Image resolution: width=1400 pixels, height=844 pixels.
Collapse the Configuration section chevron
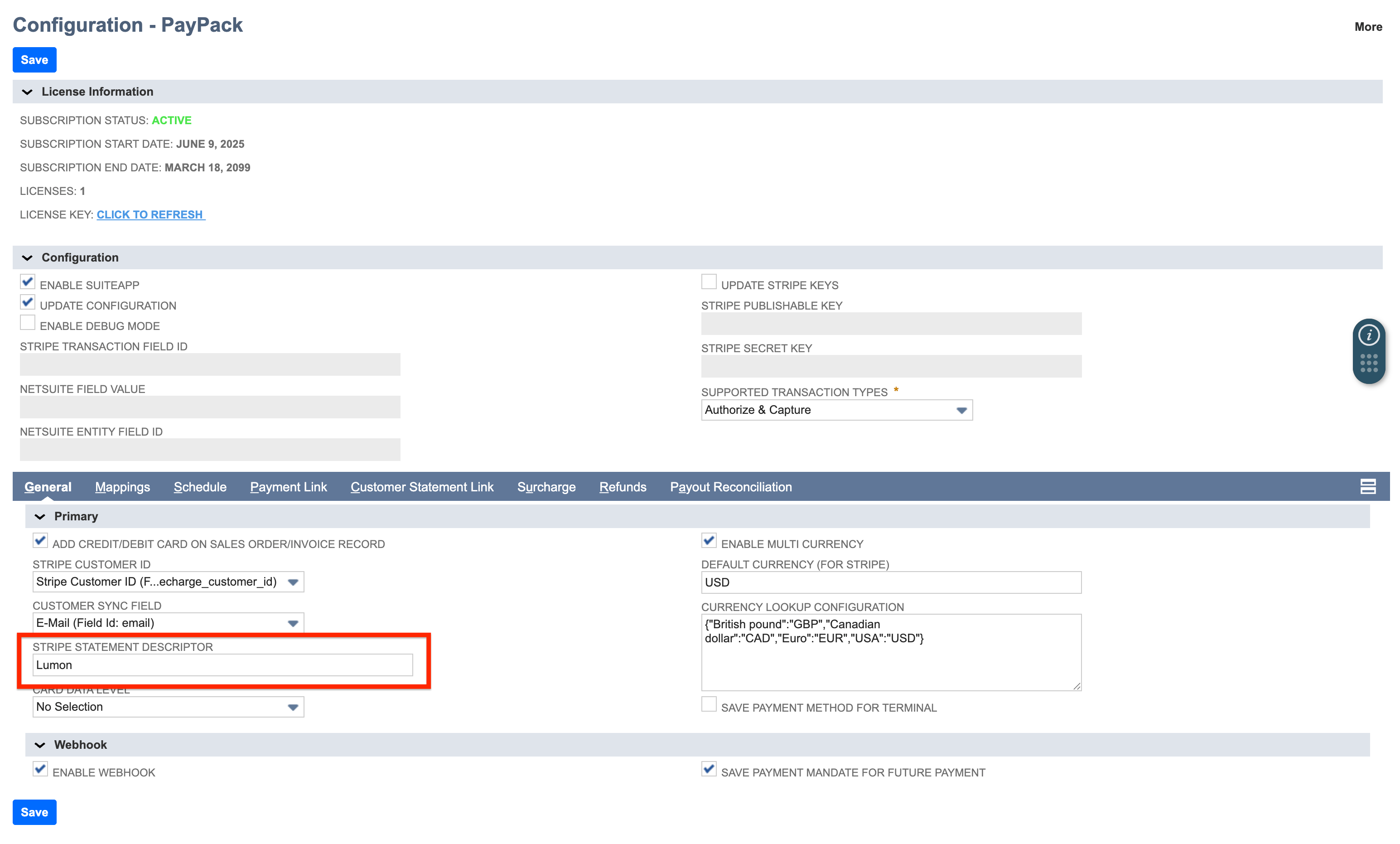(27, 257)
